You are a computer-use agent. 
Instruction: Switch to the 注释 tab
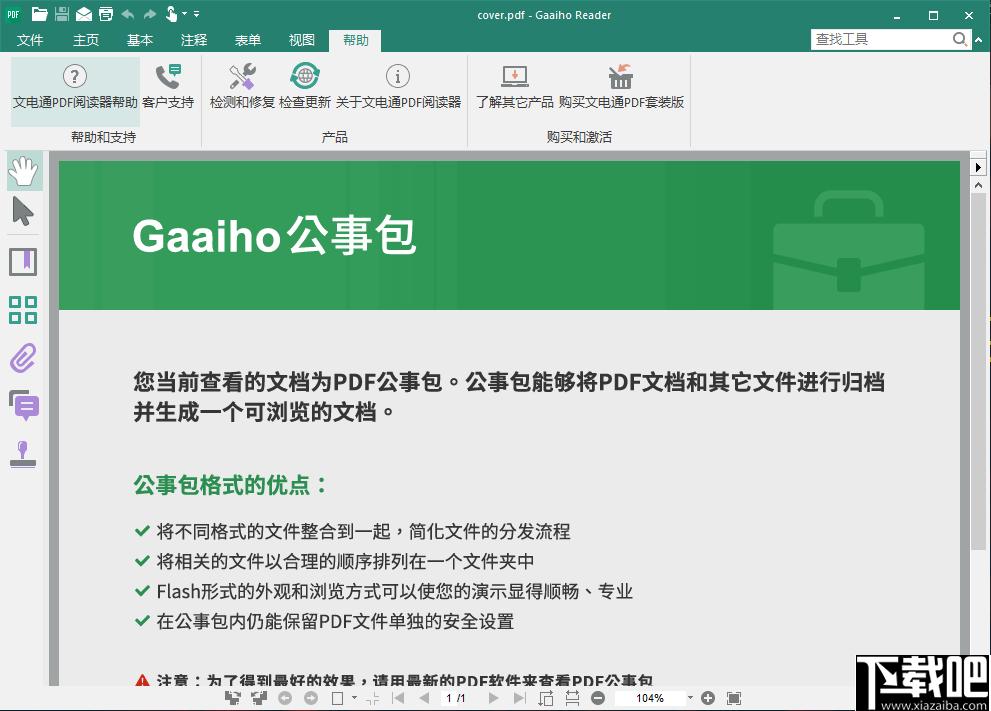194,40
